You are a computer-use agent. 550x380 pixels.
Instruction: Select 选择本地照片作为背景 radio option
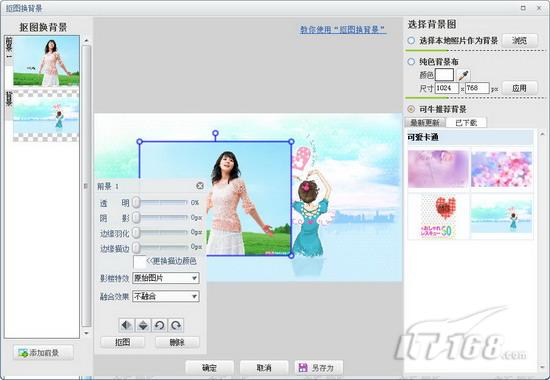[x=411, y=41]
